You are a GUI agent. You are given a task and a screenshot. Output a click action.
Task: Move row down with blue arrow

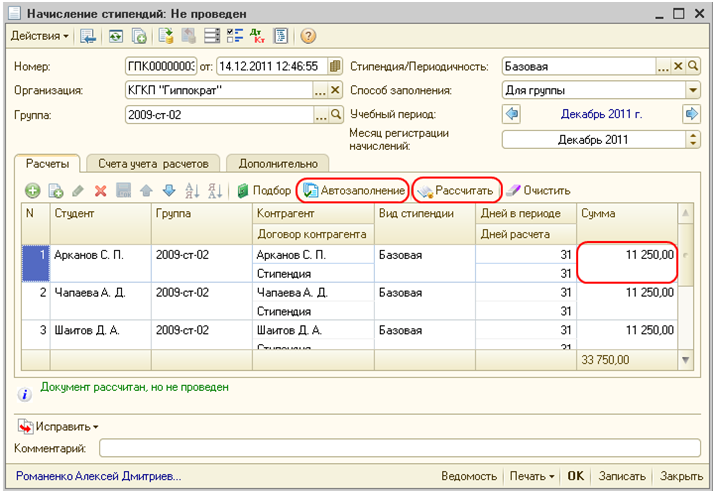[168, 190]
